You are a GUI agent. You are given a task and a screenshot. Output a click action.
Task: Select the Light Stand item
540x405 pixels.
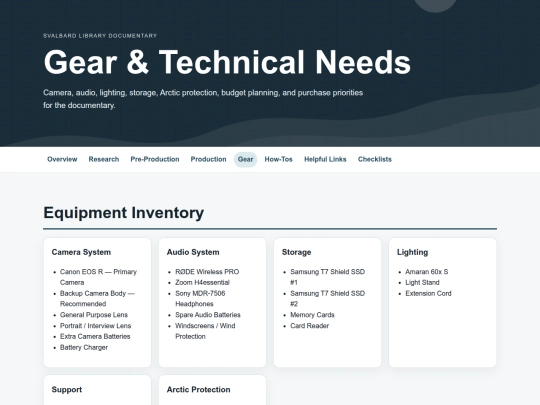point(422,282)
